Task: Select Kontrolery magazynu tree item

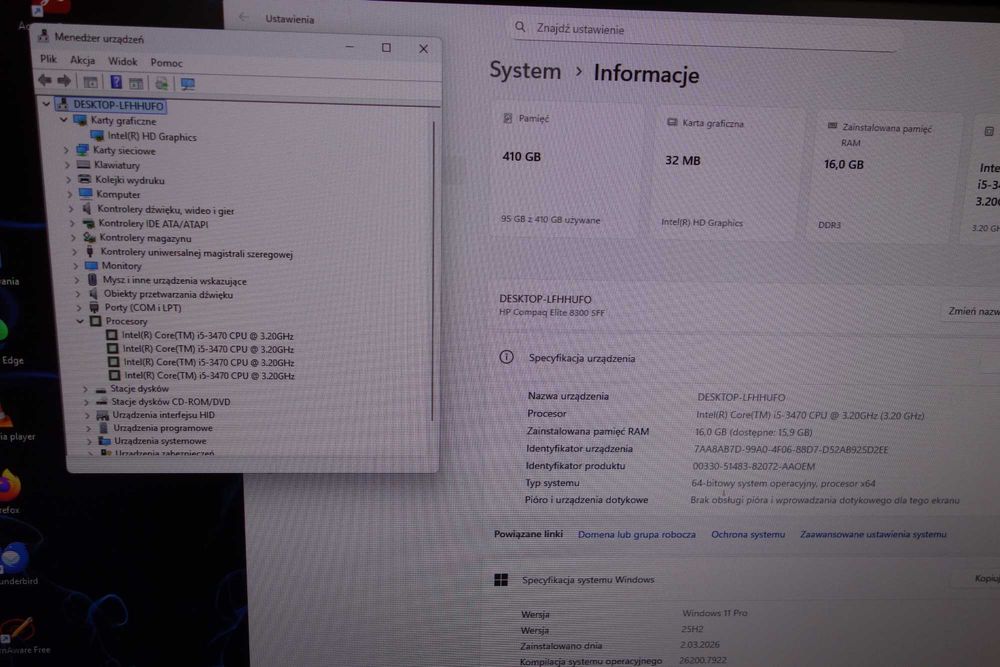Action: point(145,238)
